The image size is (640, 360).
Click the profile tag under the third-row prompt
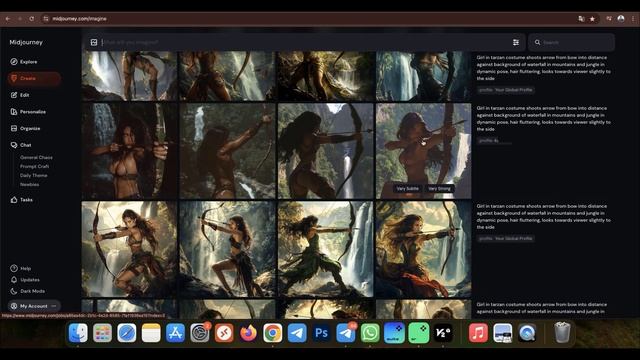tap(506, 238)
